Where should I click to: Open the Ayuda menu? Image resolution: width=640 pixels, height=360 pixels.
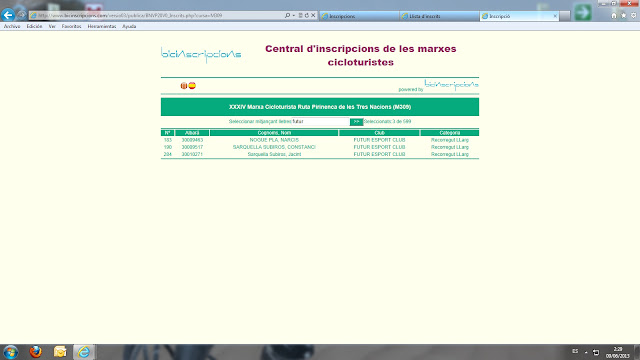(129, 26)
